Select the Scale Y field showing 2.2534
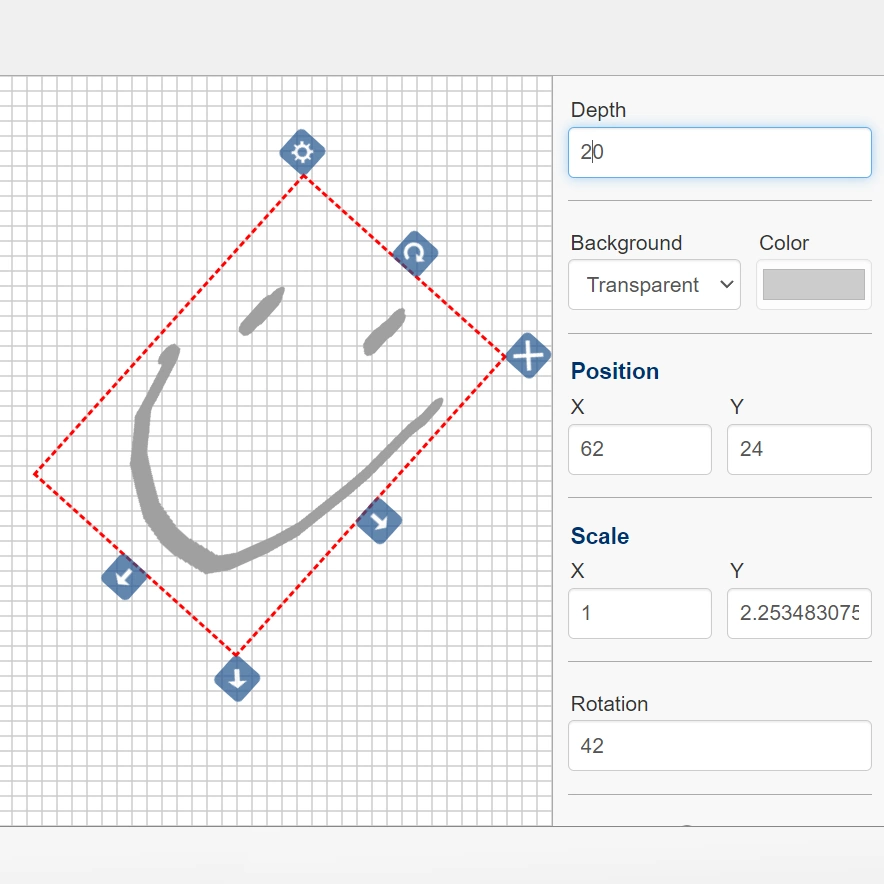Image resolution: width=884 pixels, height=884 pixels. (798, 613)
